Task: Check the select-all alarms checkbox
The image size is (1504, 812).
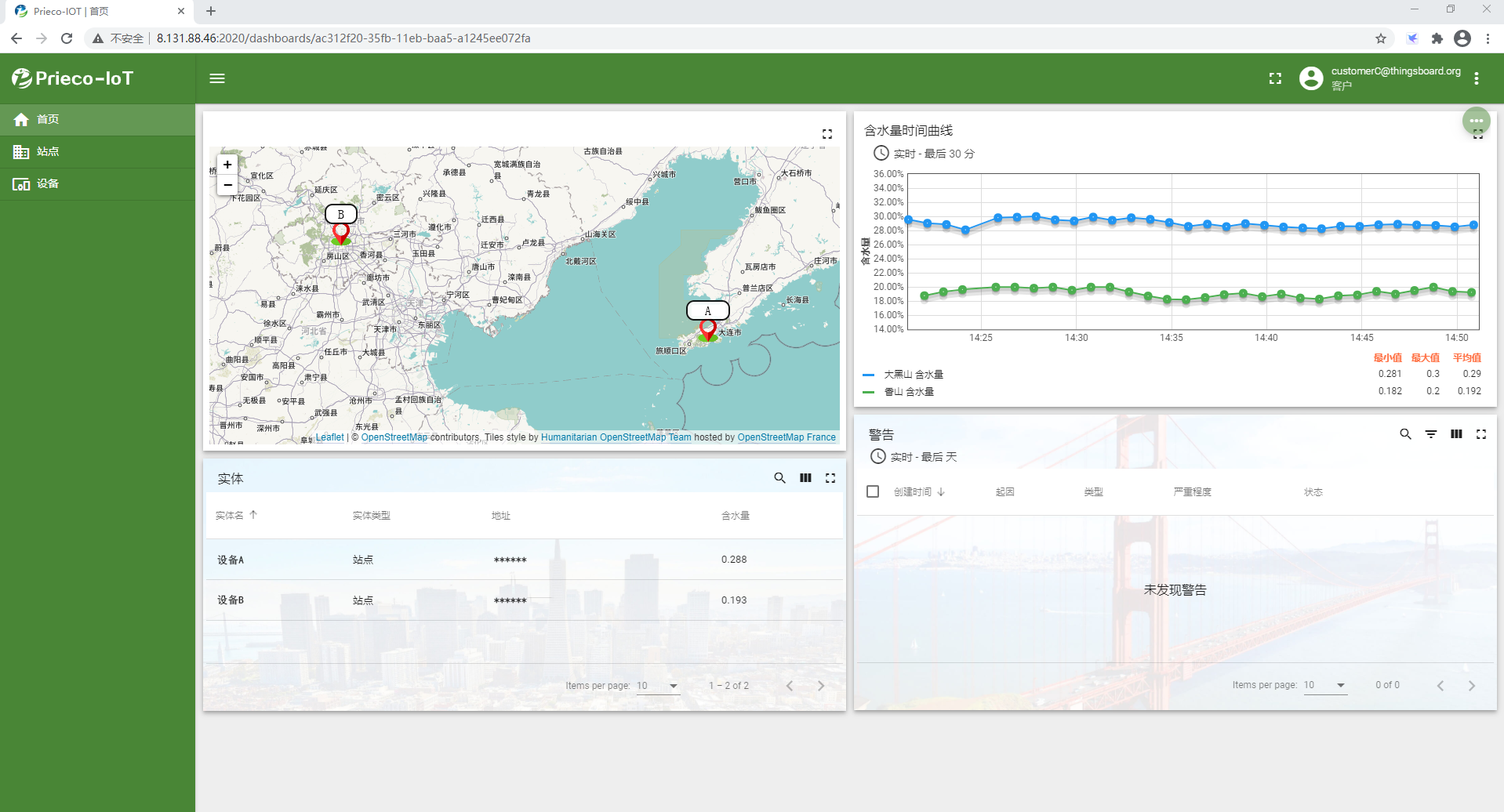Action: point(873,491)
